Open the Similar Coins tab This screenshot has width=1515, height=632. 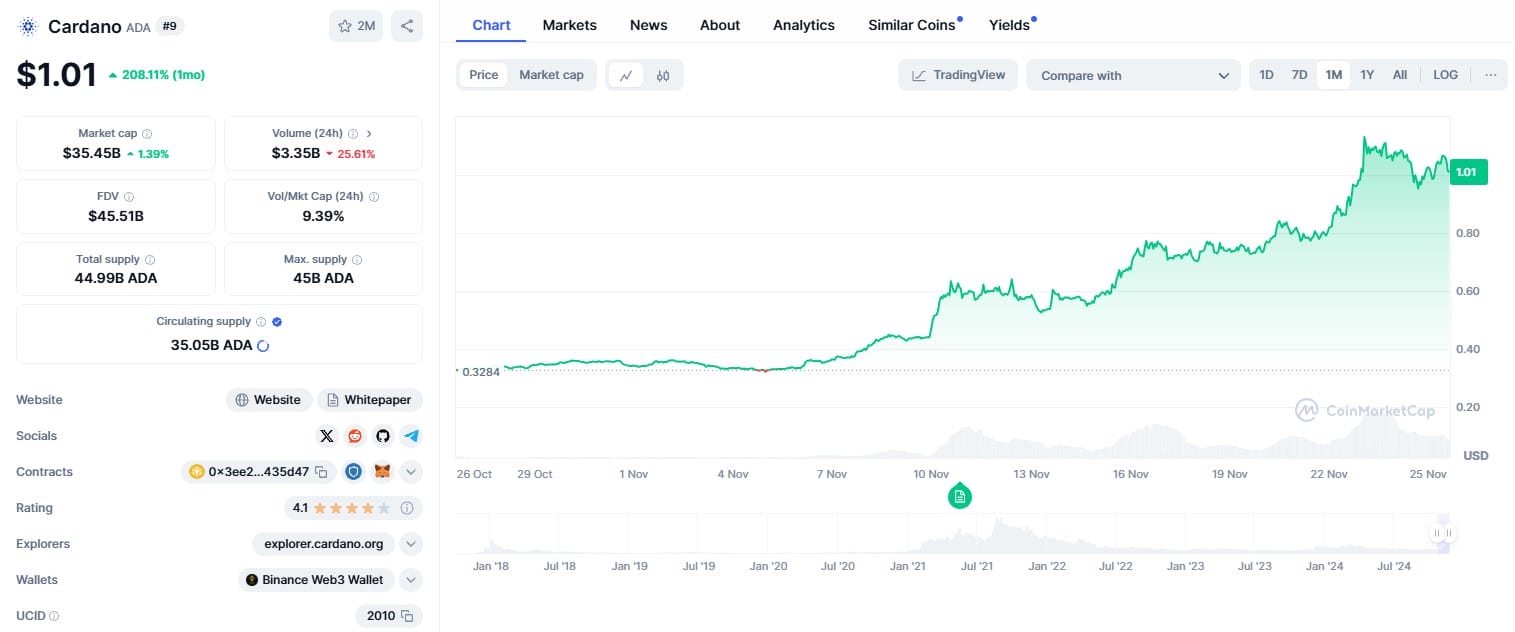(912, 25)
